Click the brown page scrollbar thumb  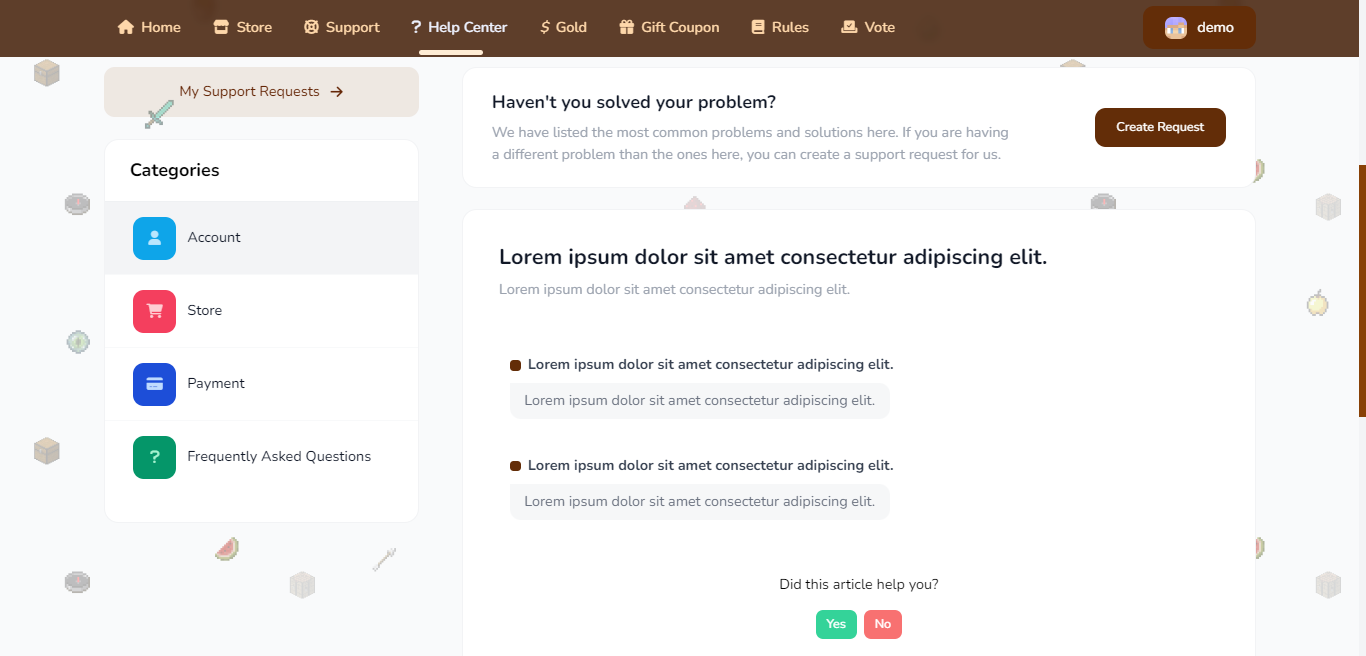(1362, 291)
